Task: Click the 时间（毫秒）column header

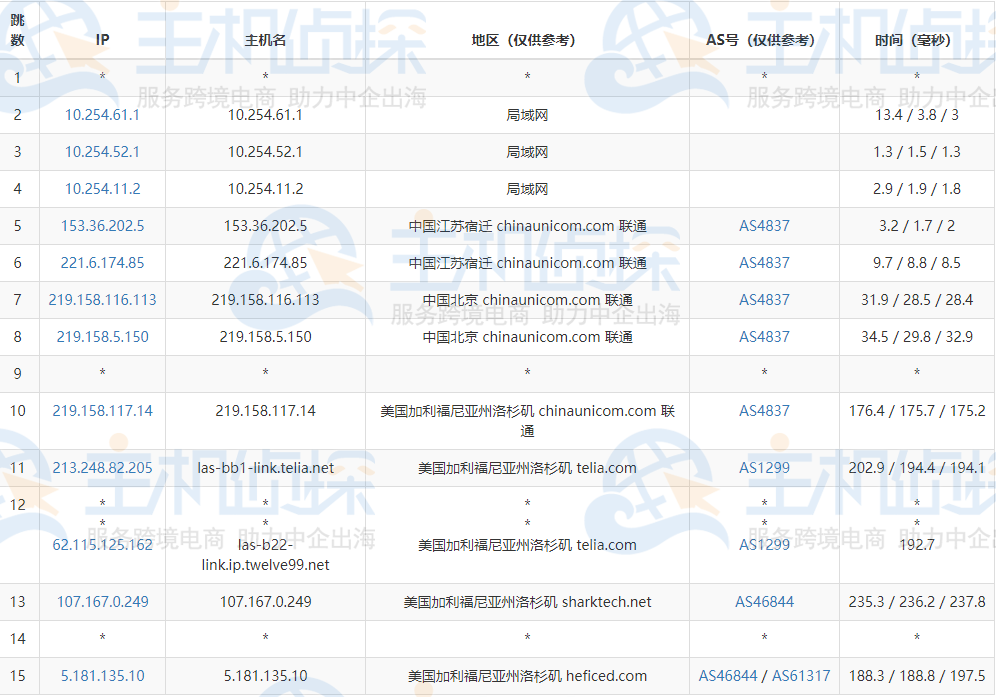Action: pyautogui.click(x=915, y=40)
